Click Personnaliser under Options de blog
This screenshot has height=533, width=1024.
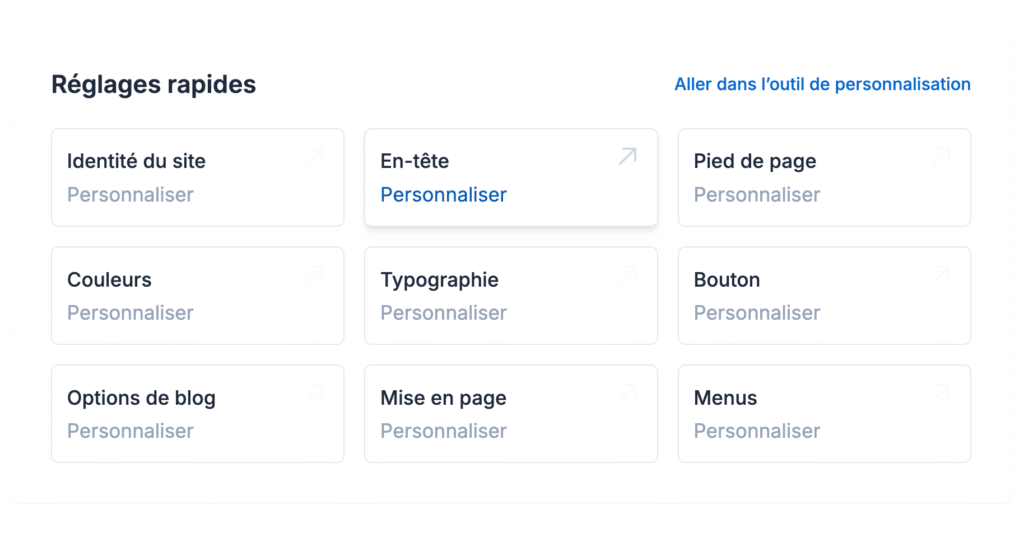[x=130, y=431]
